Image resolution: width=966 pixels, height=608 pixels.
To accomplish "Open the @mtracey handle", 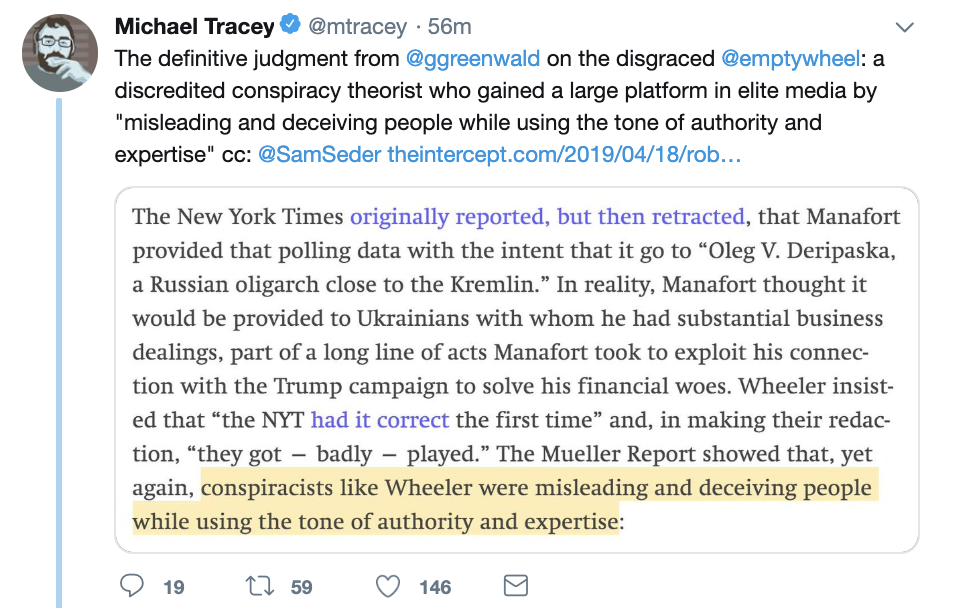I will [x=357, y=26].
